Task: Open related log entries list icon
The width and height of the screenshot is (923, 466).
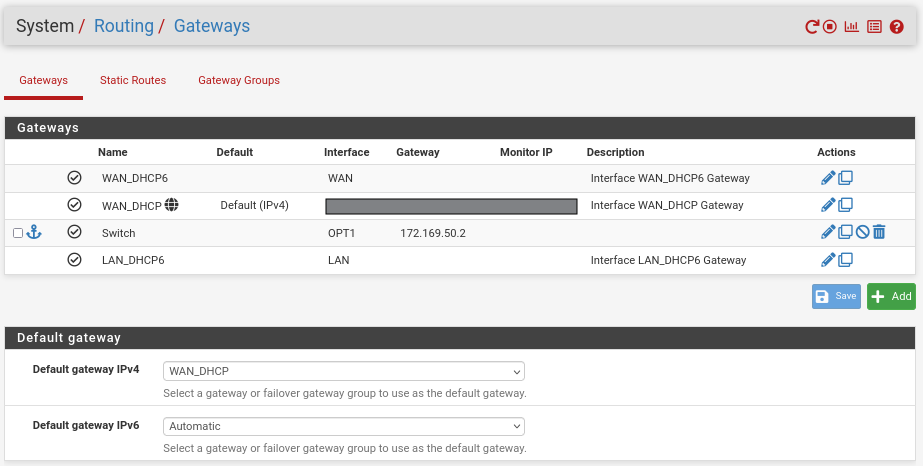Action: 875,26
